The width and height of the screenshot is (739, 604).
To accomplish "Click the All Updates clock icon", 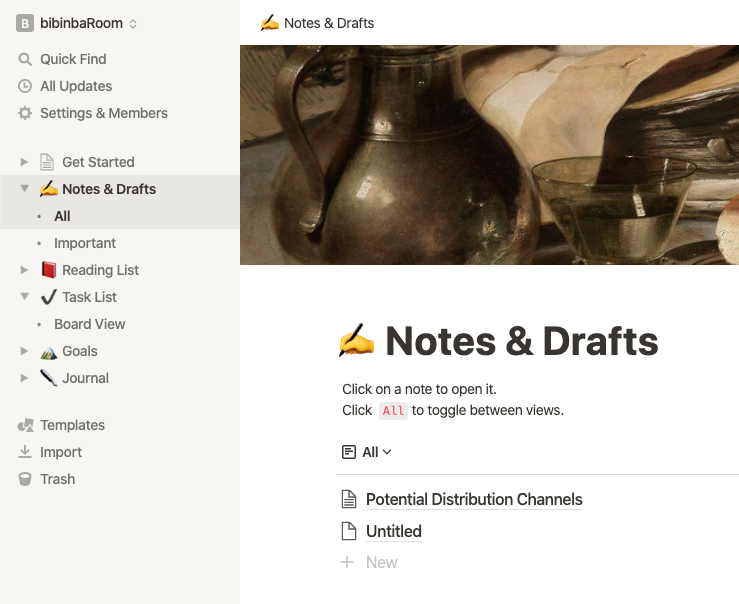I will [25, 86].
